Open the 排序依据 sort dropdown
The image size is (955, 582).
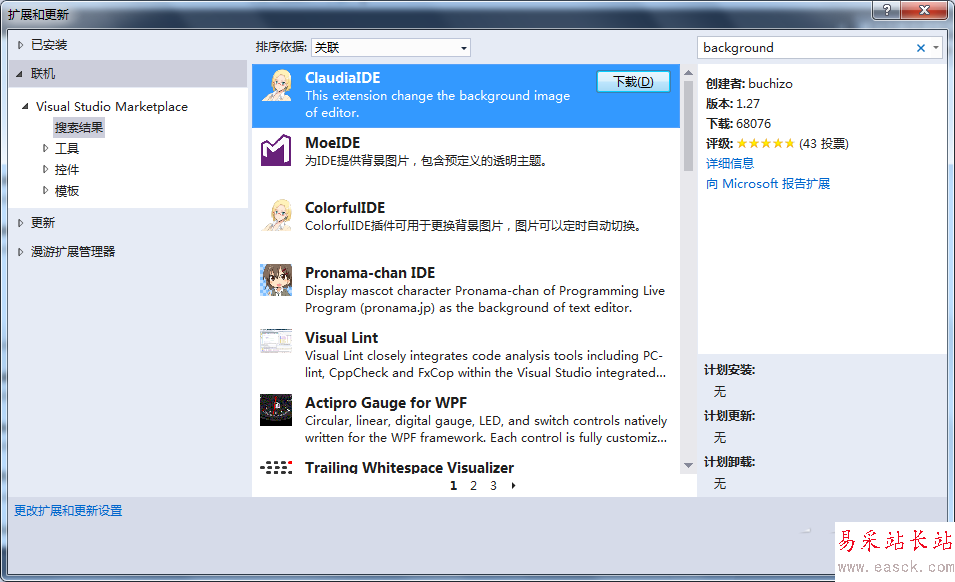390,47
